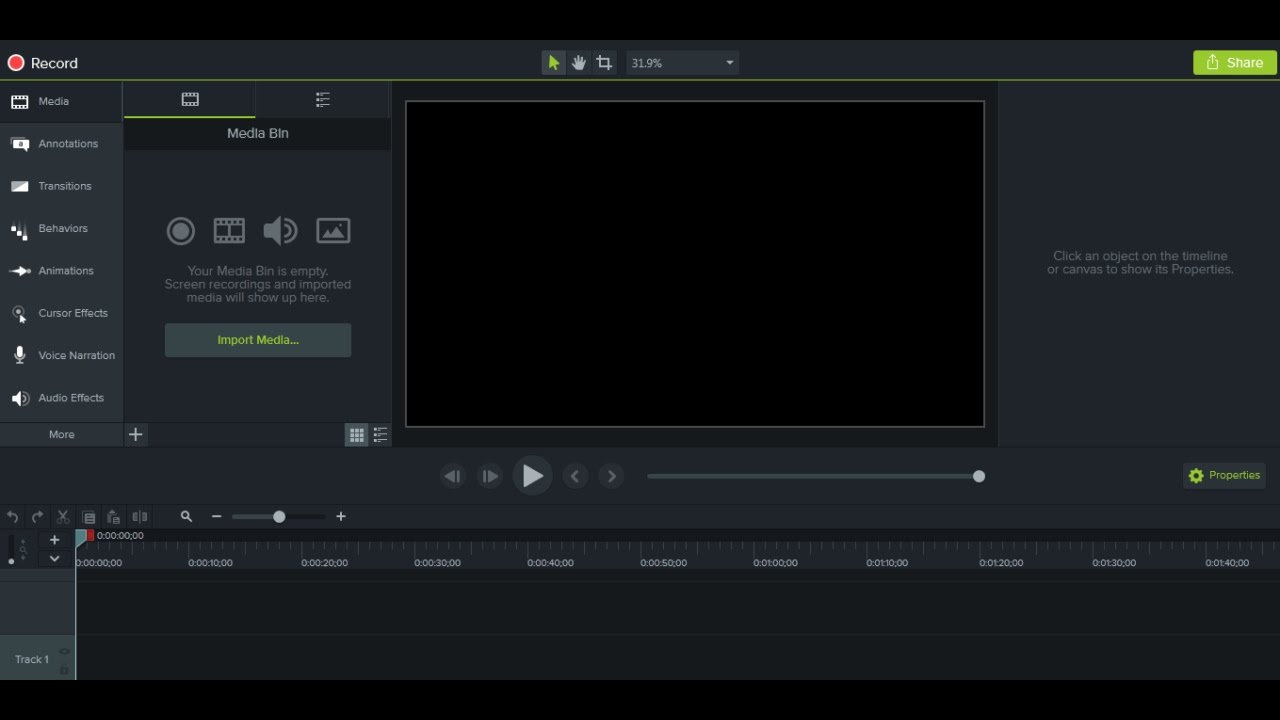Screen dimensions: 1280x720
Task: Open the Behaviors tab
Action: click(x=61, y=229)
